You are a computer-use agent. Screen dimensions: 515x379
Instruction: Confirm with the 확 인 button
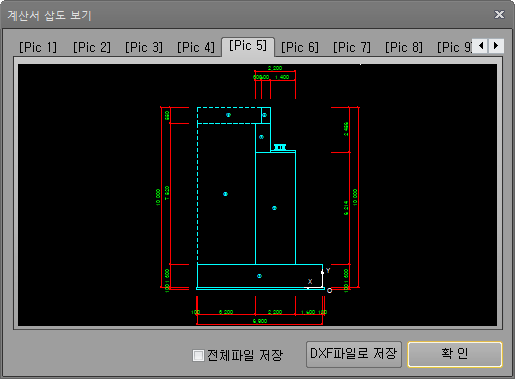tap(455, 354)
